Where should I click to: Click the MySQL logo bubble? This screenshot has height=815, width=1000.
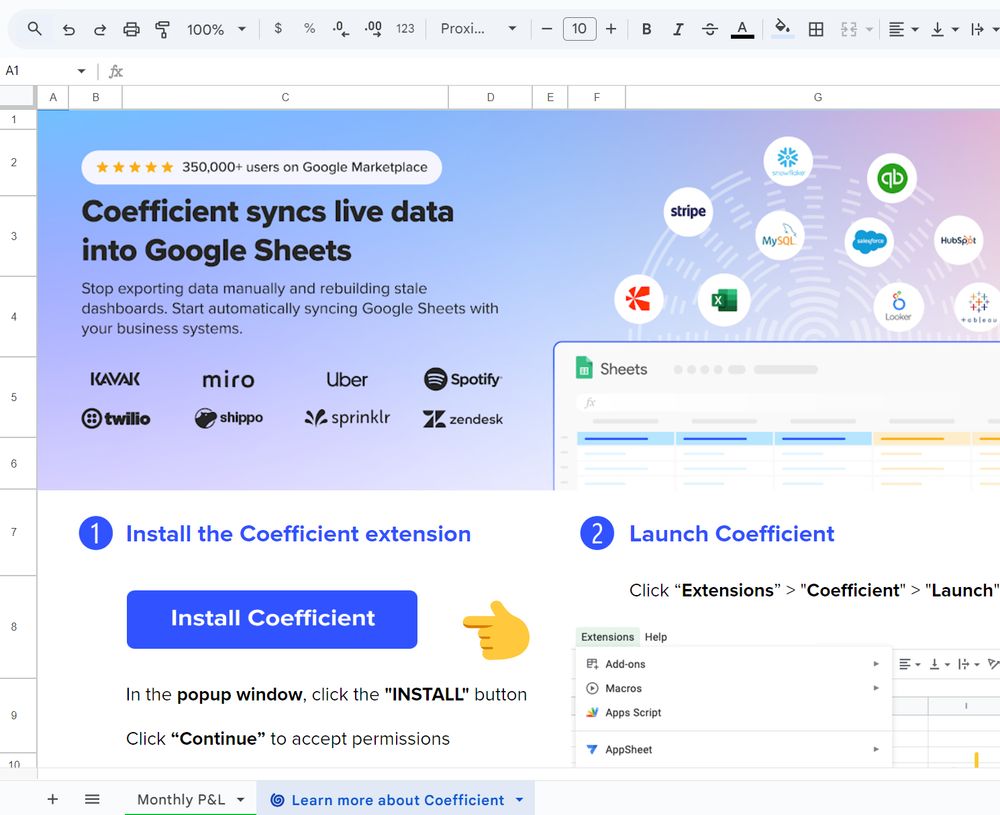[x=779, y=236]
